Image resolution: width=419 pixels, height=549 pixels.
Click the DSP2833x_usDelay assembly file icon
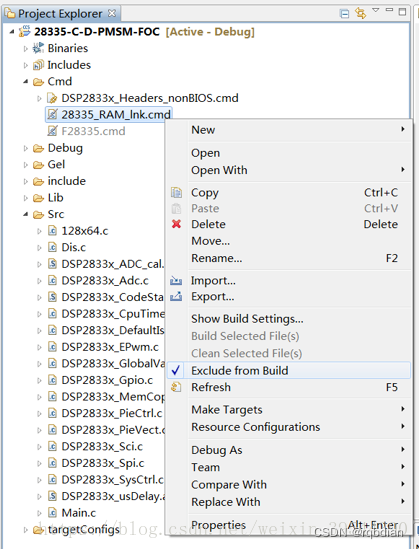[52, 496]
